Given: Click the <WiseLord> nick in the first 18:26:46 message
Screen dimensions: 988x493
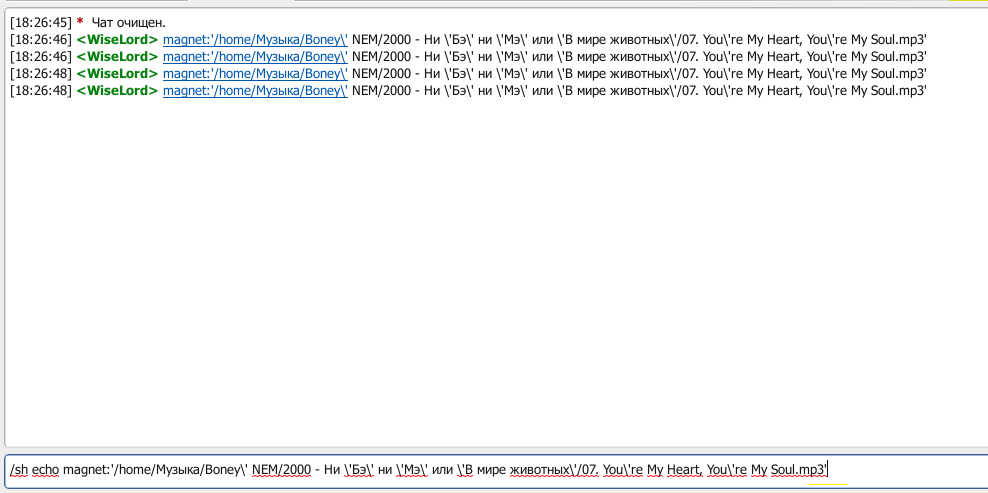Looking at the screenshot, I should [x=117, y=40].
